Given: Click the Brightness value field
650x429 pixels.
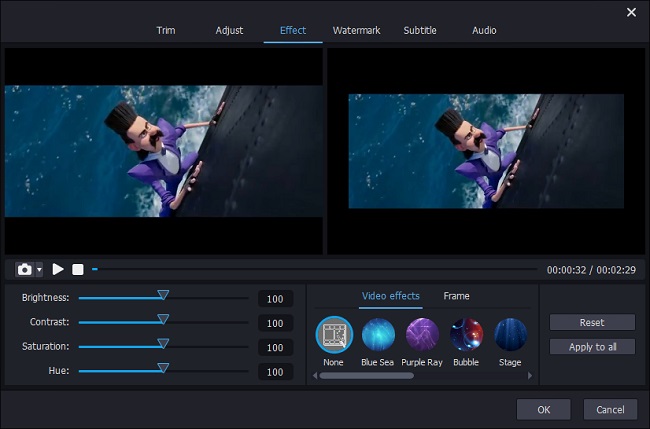Looking at the screenshot, I should coord(275,299).
